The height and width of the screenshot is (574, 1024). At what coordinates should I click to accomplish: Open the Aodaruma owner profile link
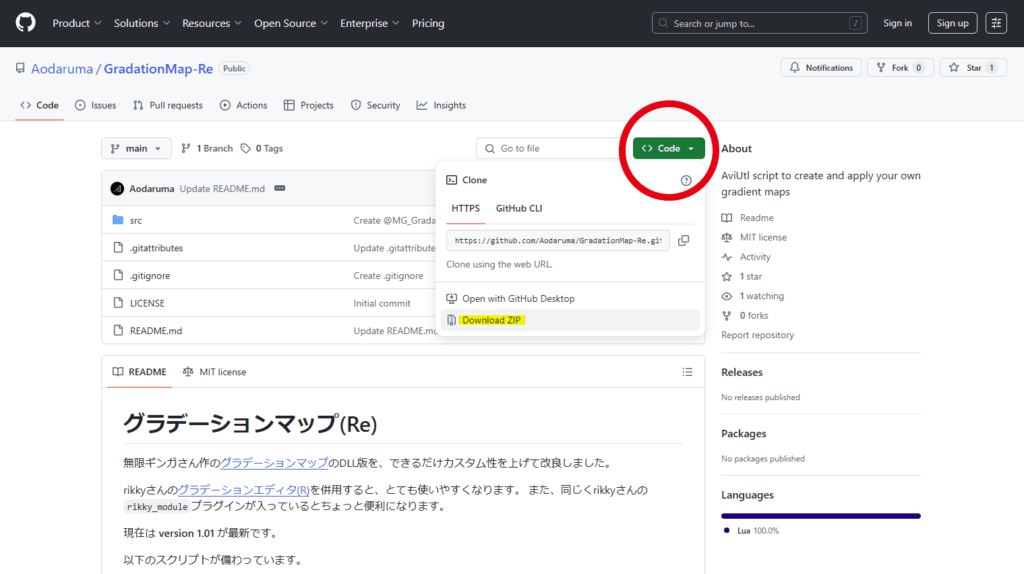pos(62,69)
